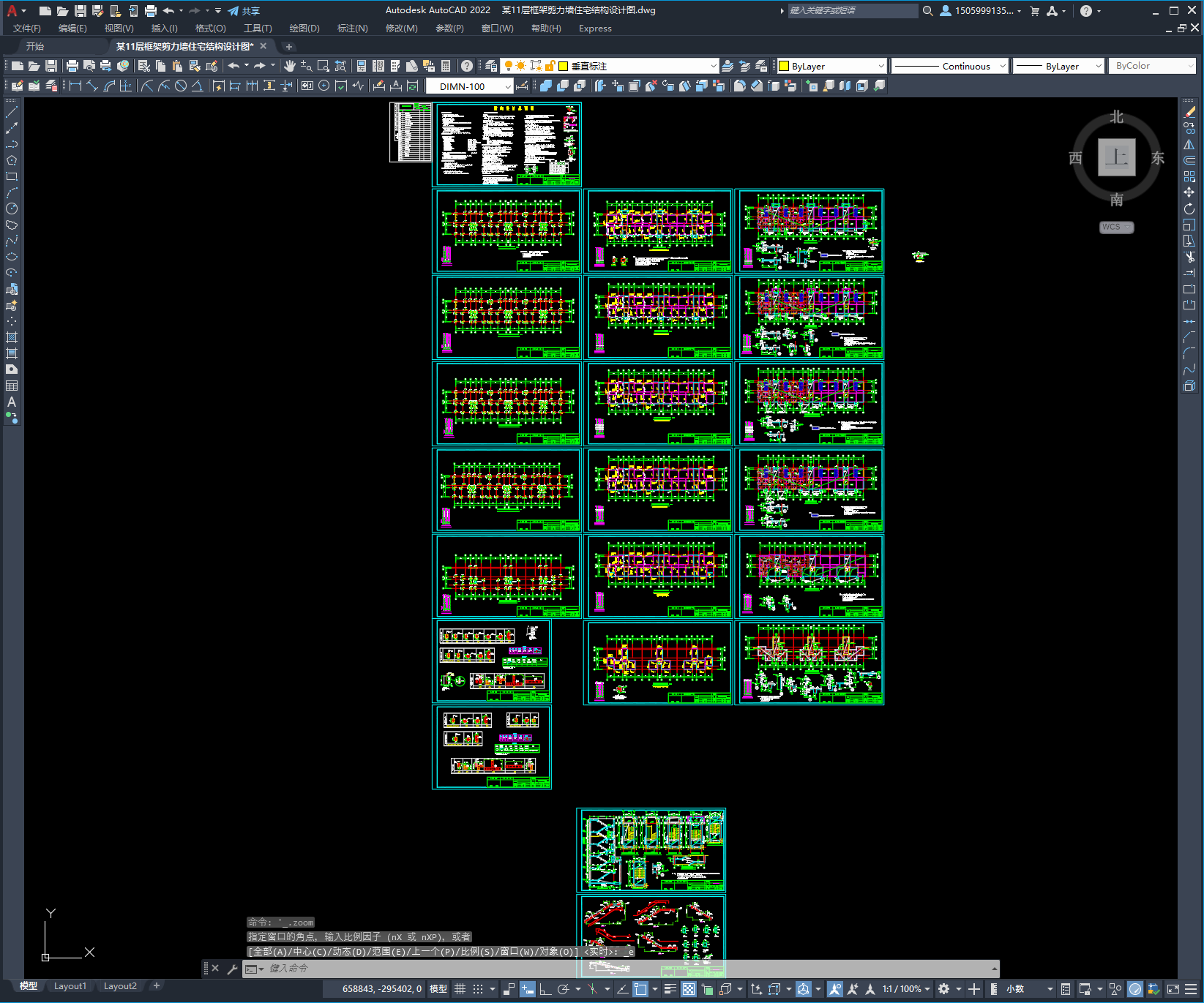Screen dimensions: 1204x1003
Task: Open a new drawing tab with plus button
Action: point(288,46)
